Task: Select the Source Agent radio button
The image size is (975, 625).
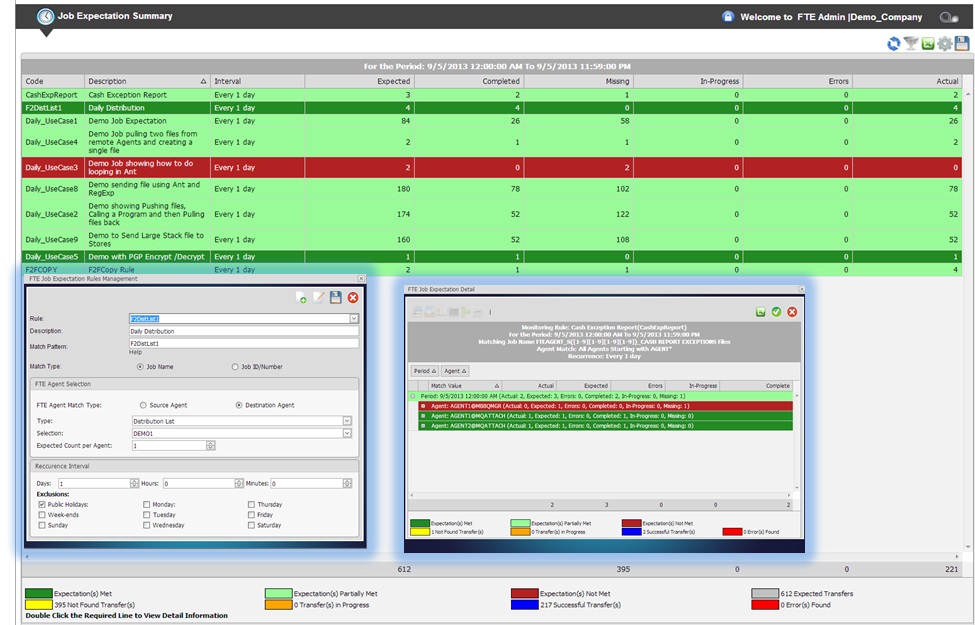Action: pos(142,404)
